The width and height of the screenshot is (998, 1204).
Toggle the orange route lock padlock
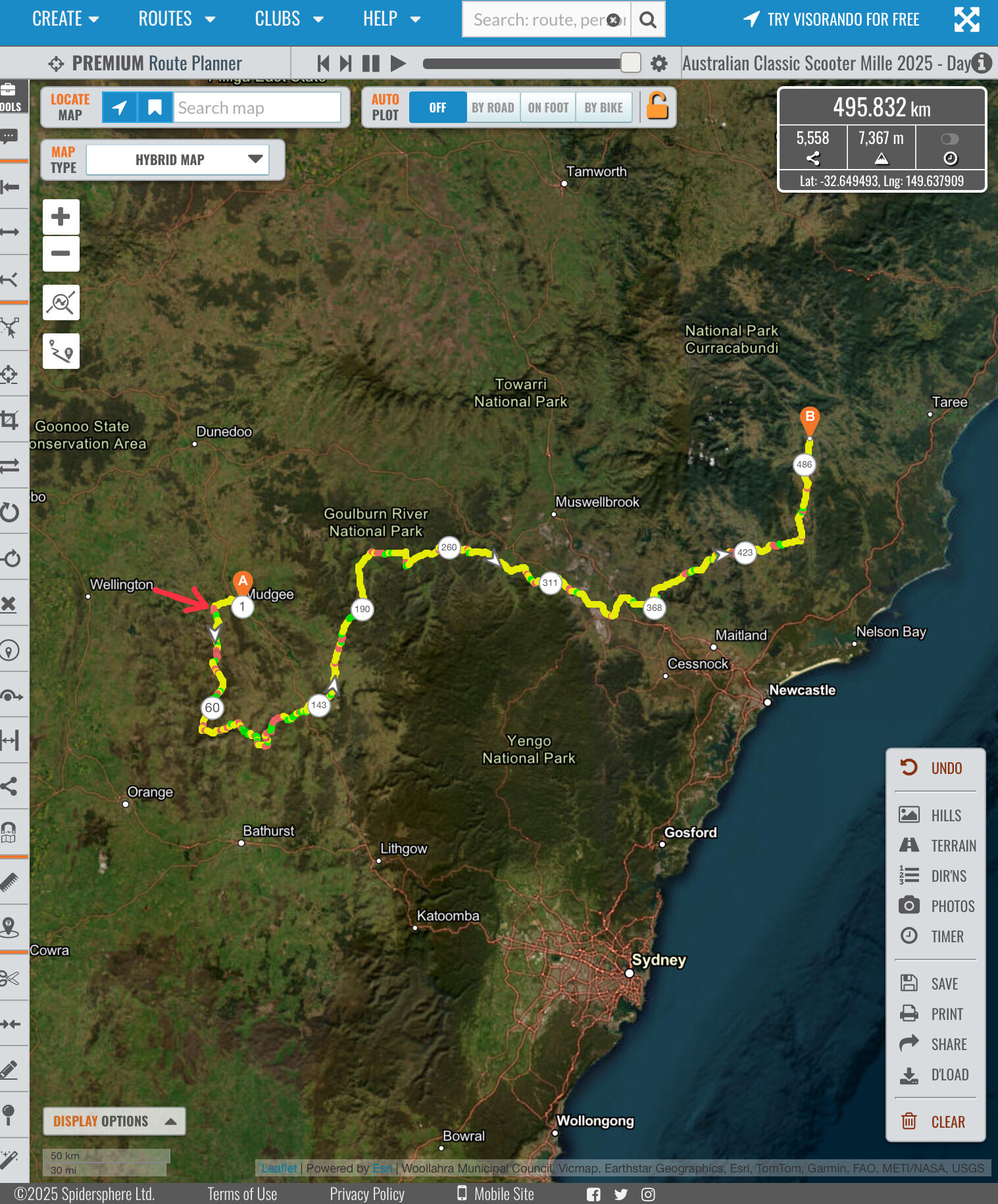(x=657, y=107)
